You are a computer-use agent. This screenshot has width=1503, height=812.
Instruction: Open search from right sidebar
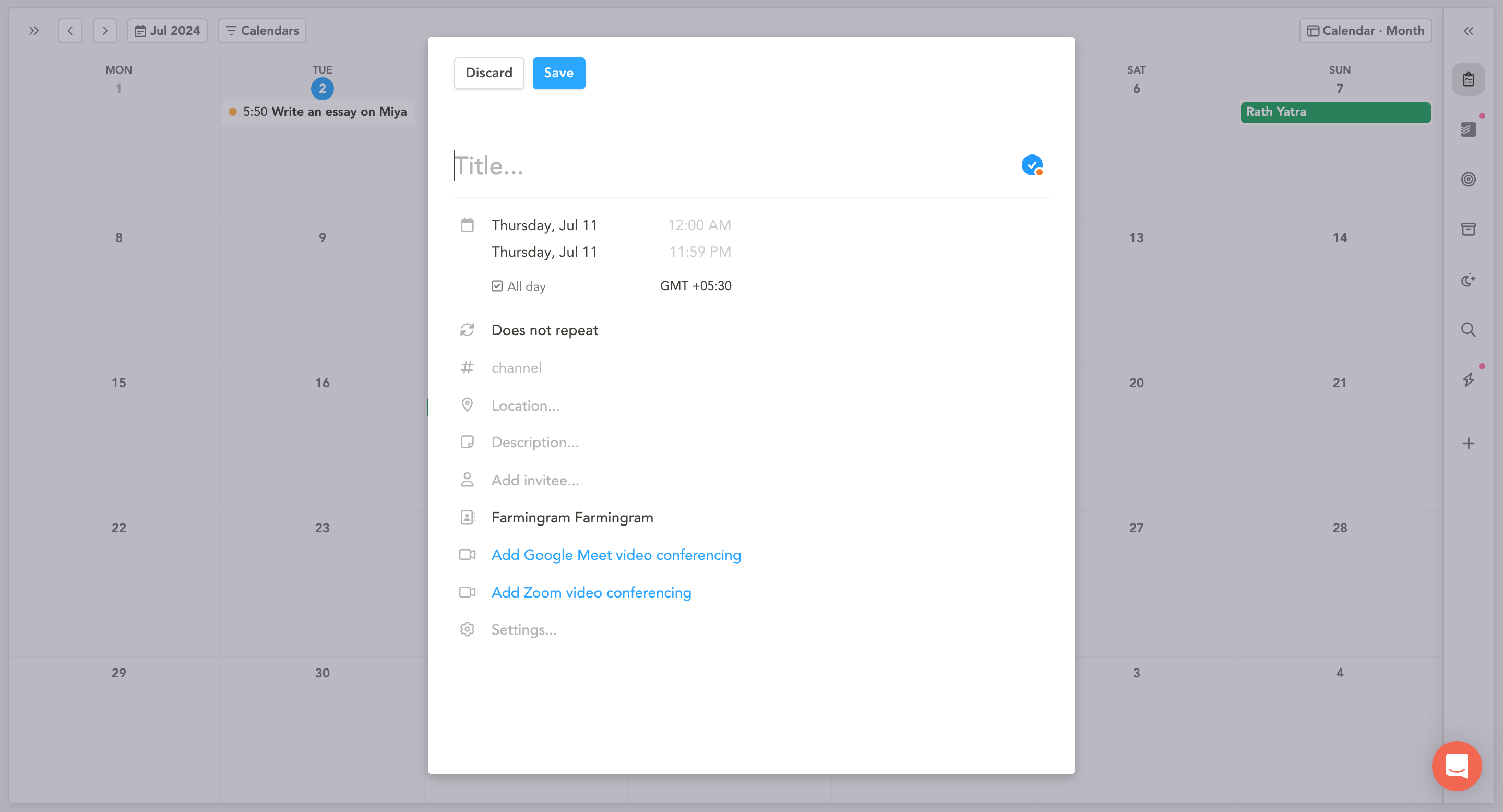[x=1469, y=330]
